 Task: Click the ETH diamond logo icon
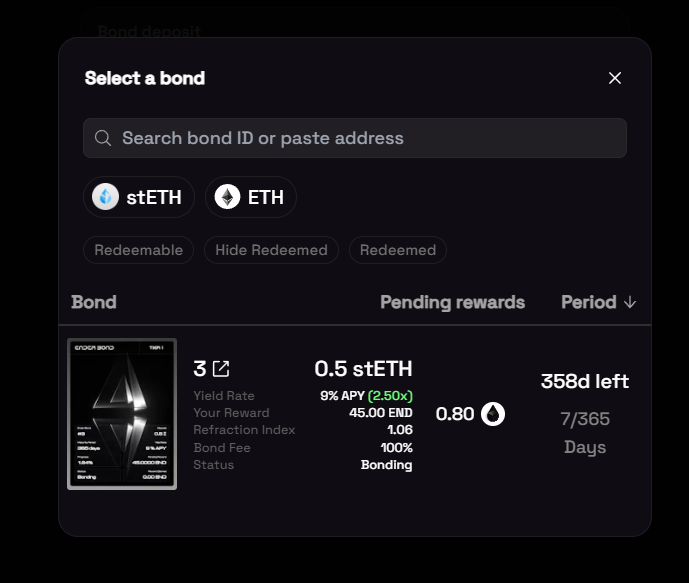click(227, 197)
